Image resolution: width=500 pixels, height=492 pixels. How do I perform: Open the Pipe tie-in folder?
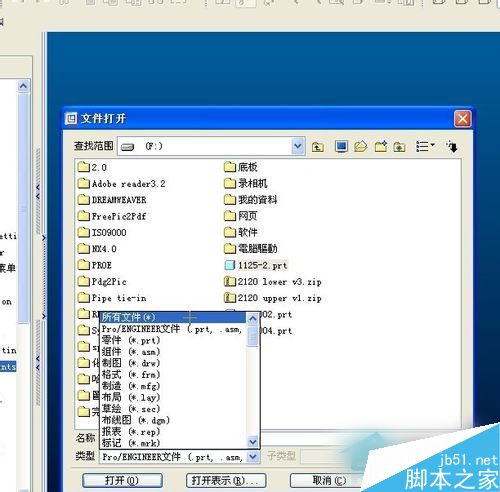click(x=112, y=298)
